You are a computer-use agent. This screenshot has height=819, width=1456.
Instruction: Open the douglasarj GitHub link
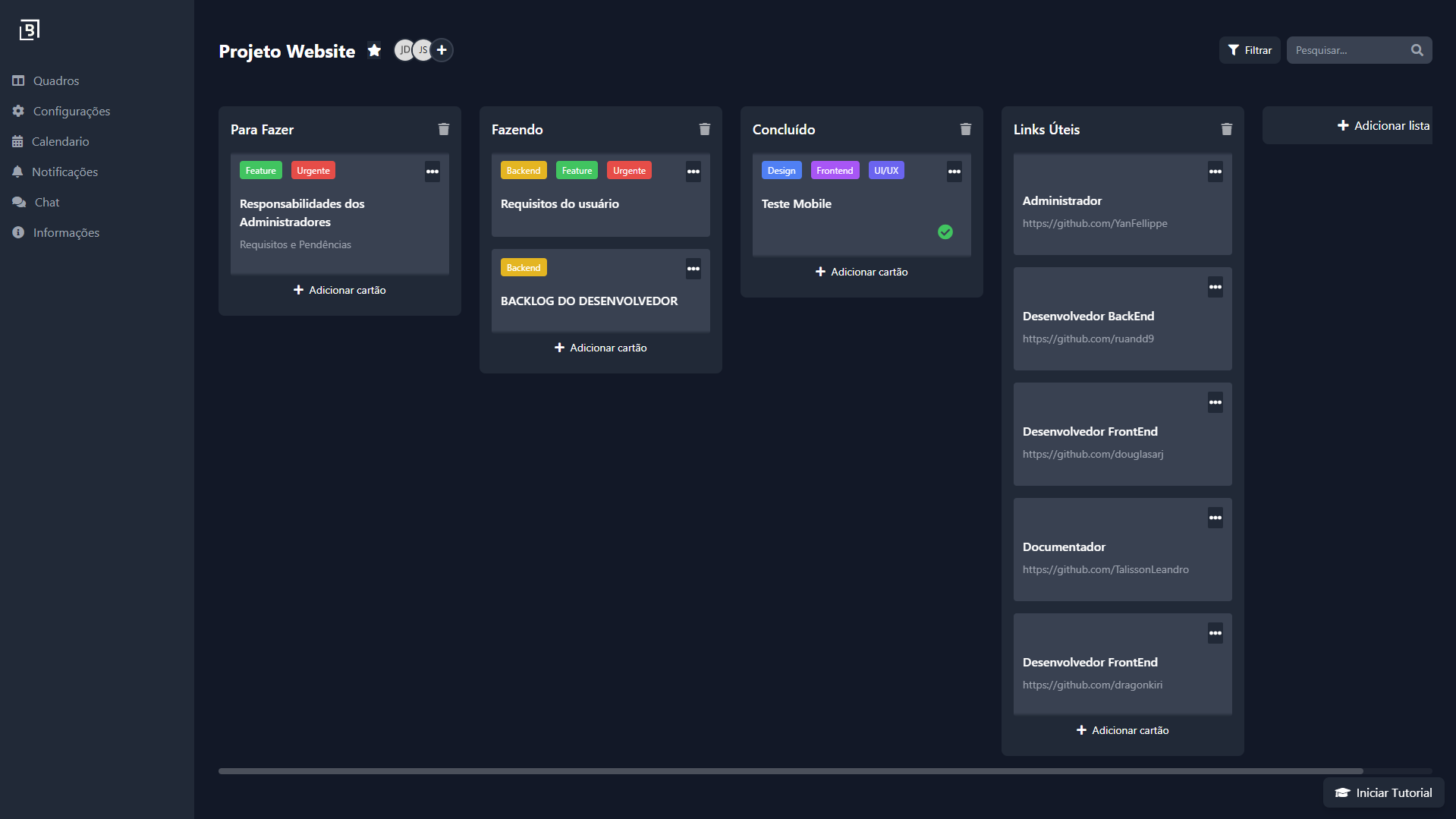(1093, 454)
